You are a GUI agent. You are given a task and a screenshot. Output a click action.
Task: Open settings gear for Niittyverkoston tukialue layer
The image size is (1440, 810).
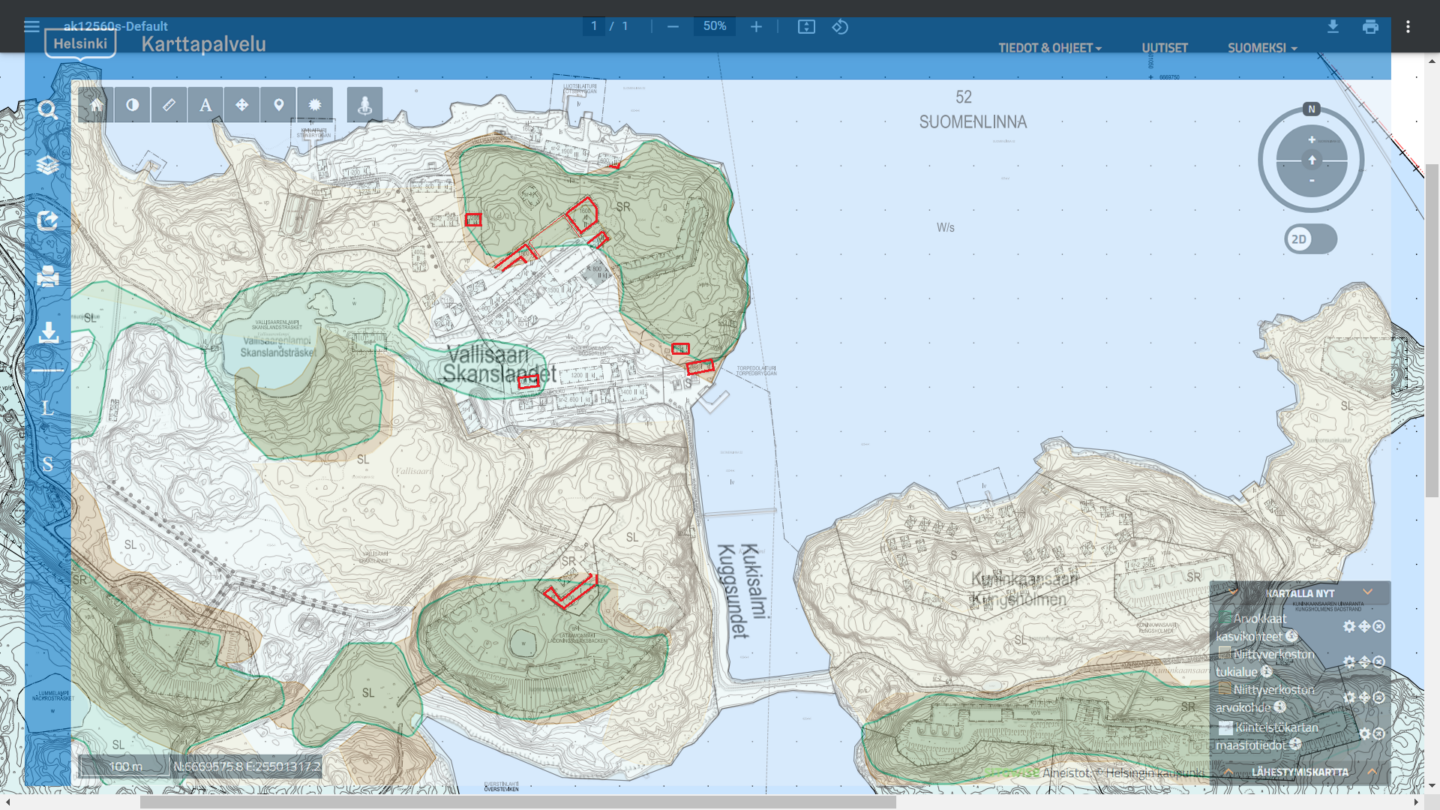point(1349,662)
